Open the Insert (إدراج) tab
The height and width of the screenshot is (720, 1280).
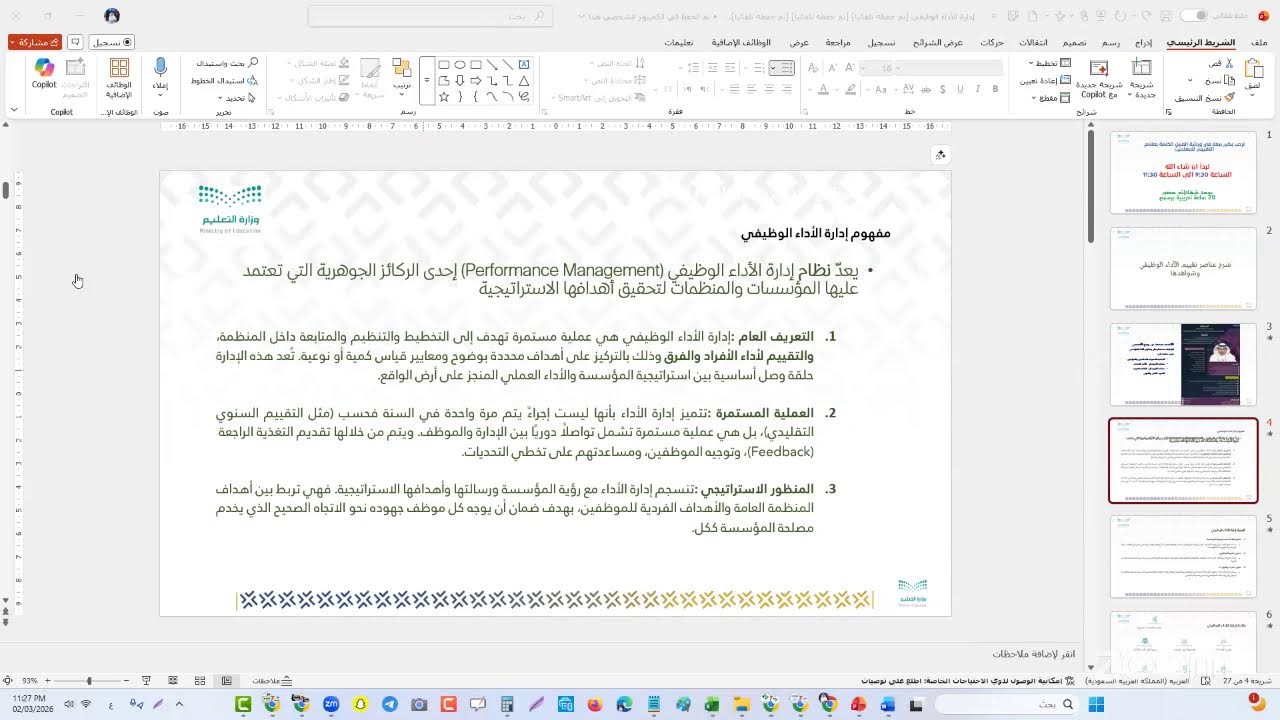point(1143,42)
